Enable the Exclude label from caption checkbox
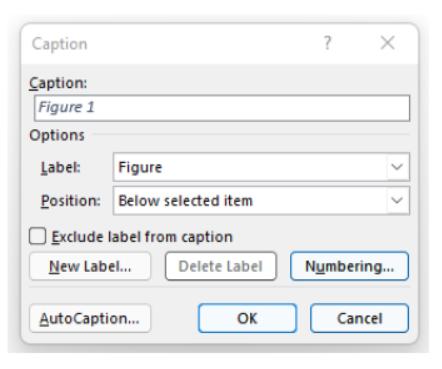Screen dimensions: 442x369 click(x=37, y=236)
